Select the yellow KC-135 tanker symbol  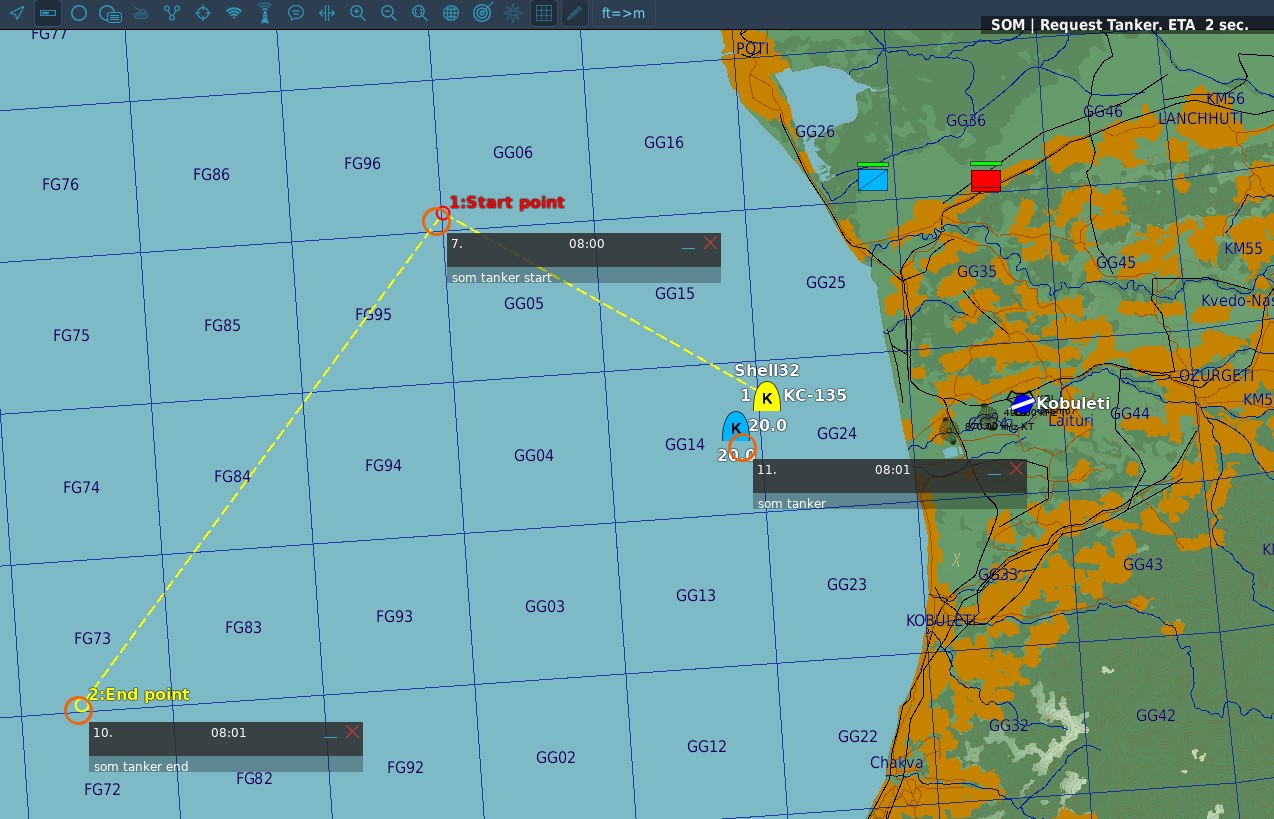tap(766, 398)
